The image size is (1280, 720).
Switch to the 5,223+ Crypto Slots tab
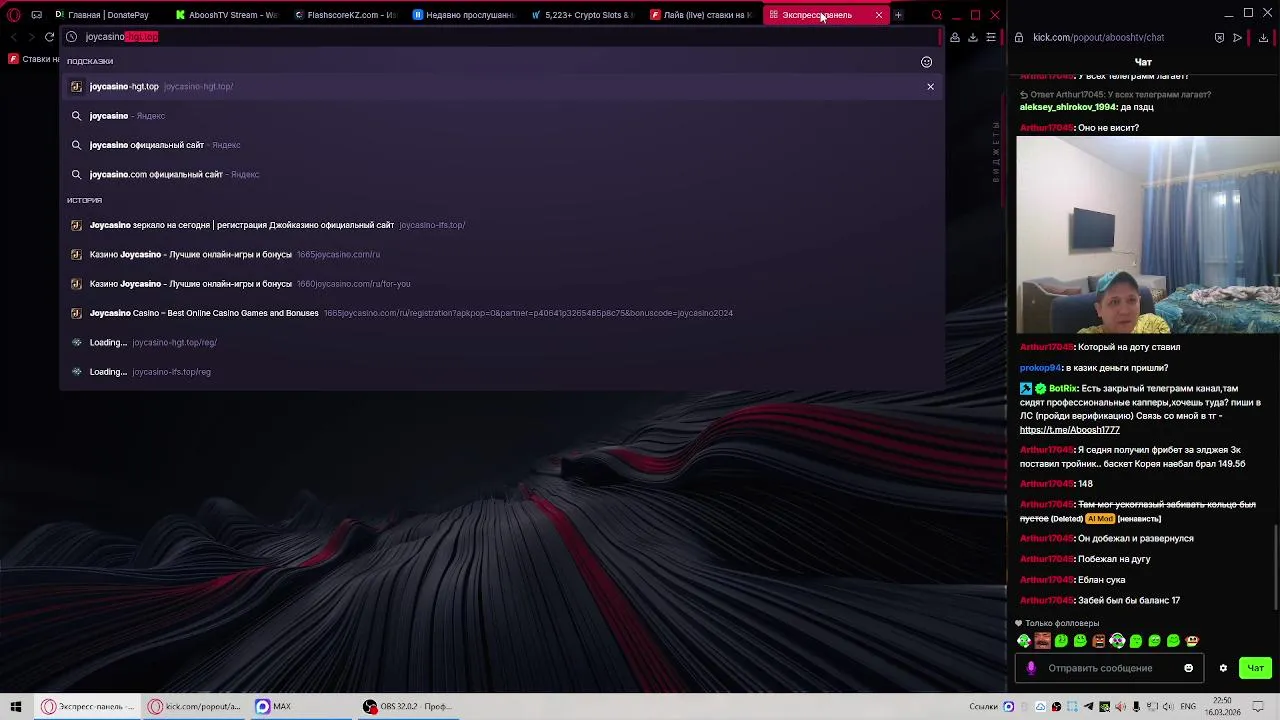pos(584,15)
